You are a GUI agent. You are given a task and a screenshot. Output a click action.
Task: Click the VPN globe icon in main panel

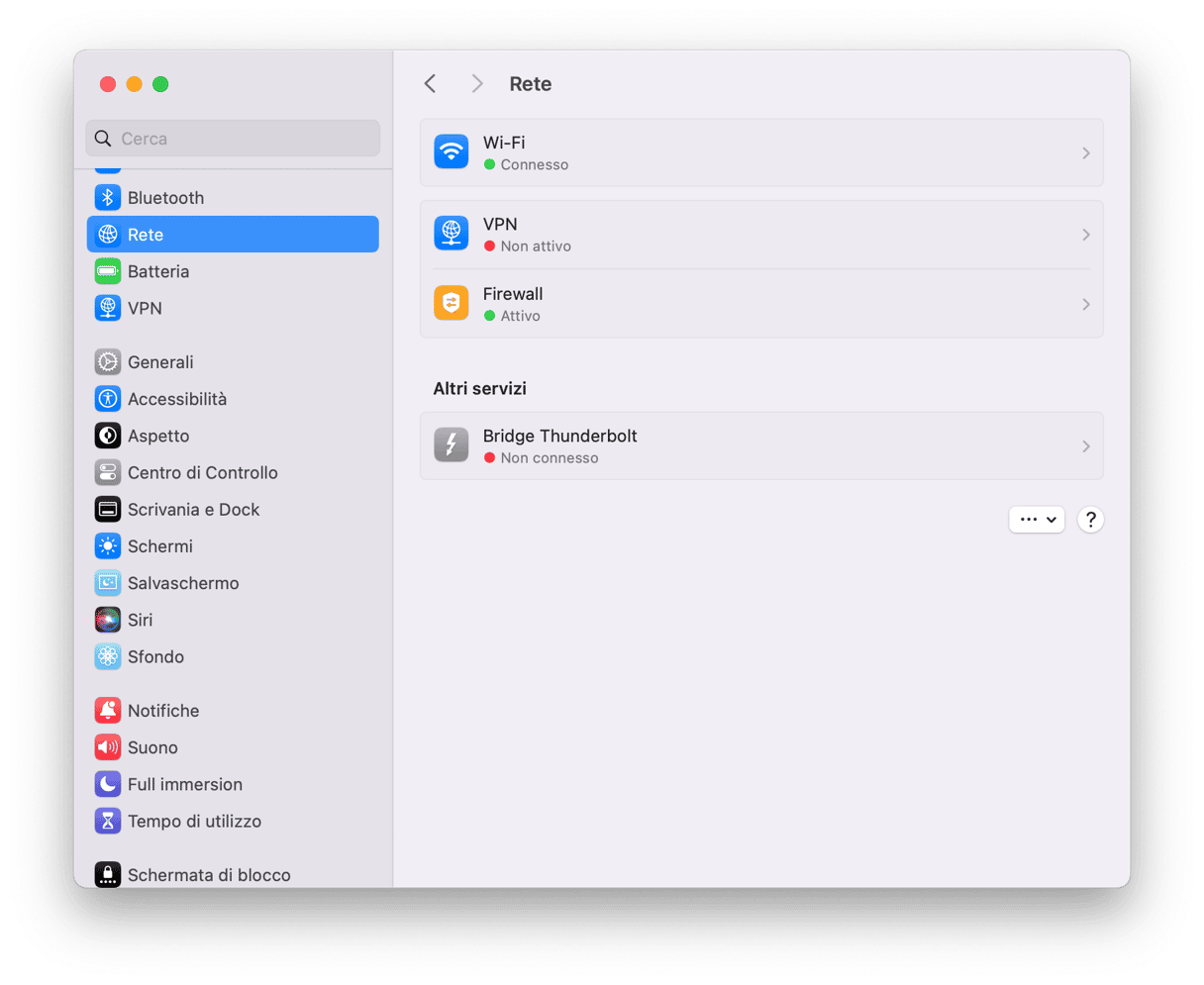click(451, 234)
